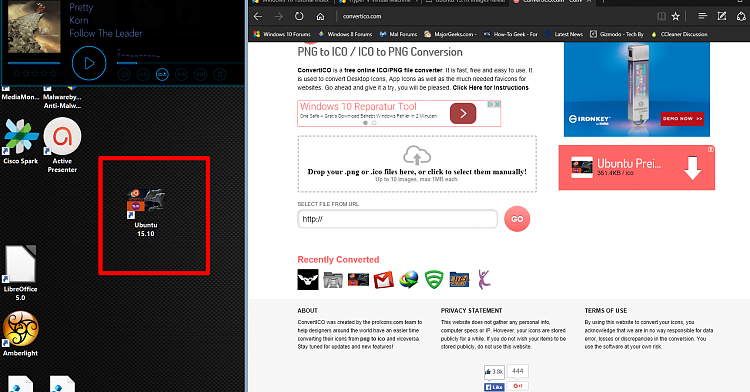Open the Internet Download Manager converted icon

coord(408,280)
